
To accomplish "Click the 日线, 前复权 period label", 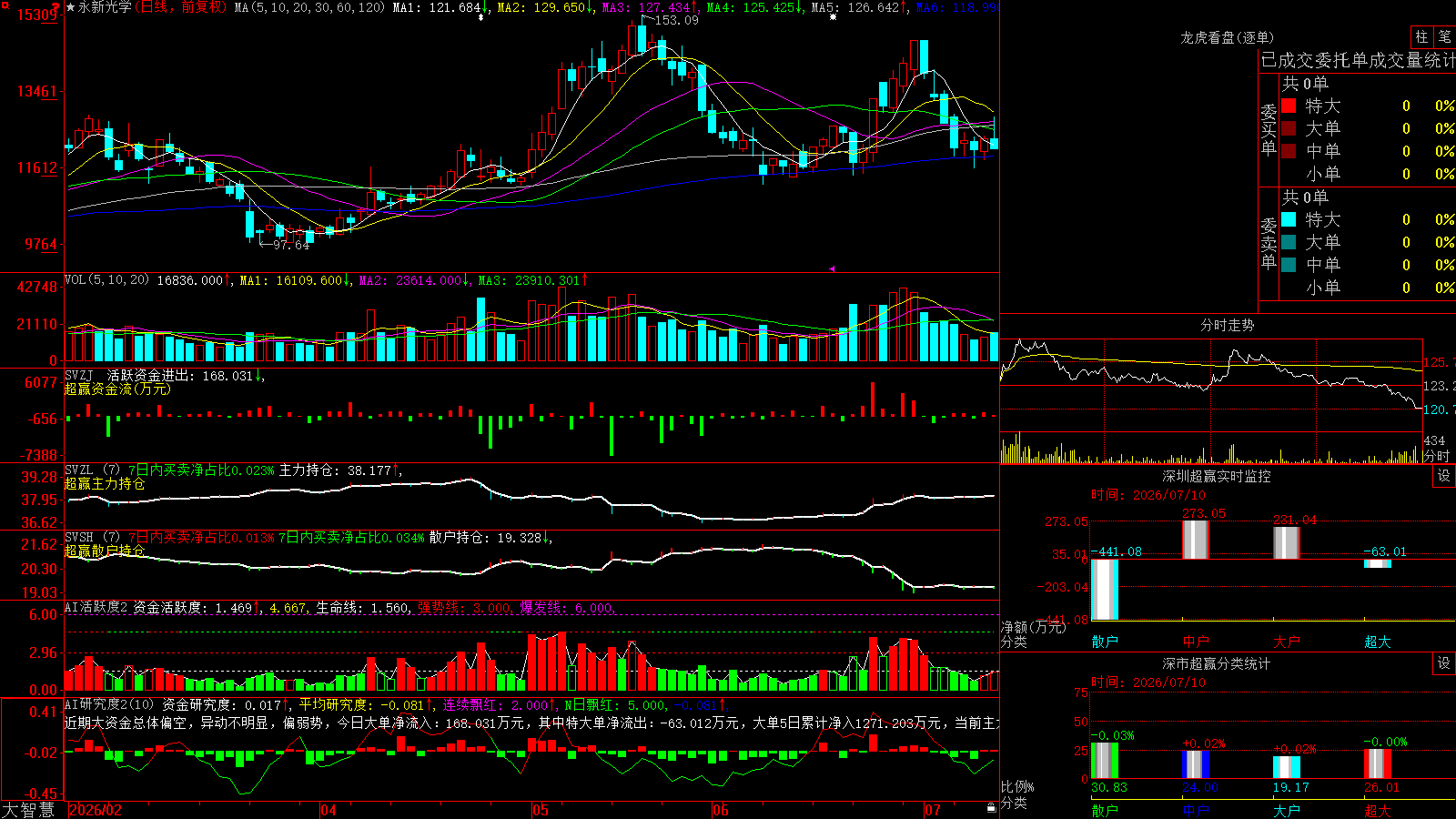I will [x=181, y=7].
